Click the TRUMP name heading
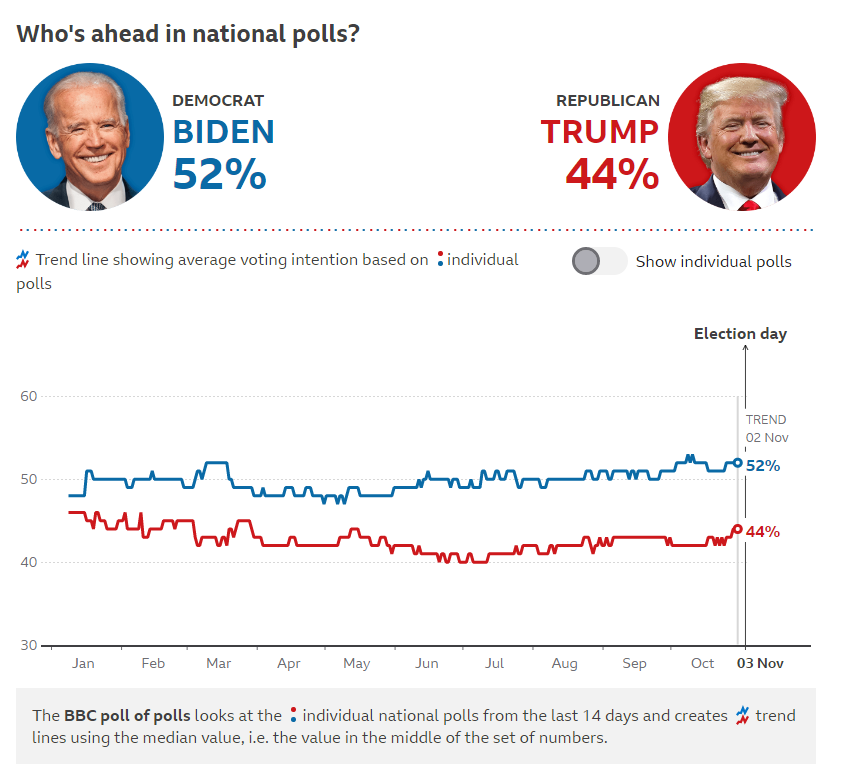The width and height of the screenshot is (853, 768). 599,132
